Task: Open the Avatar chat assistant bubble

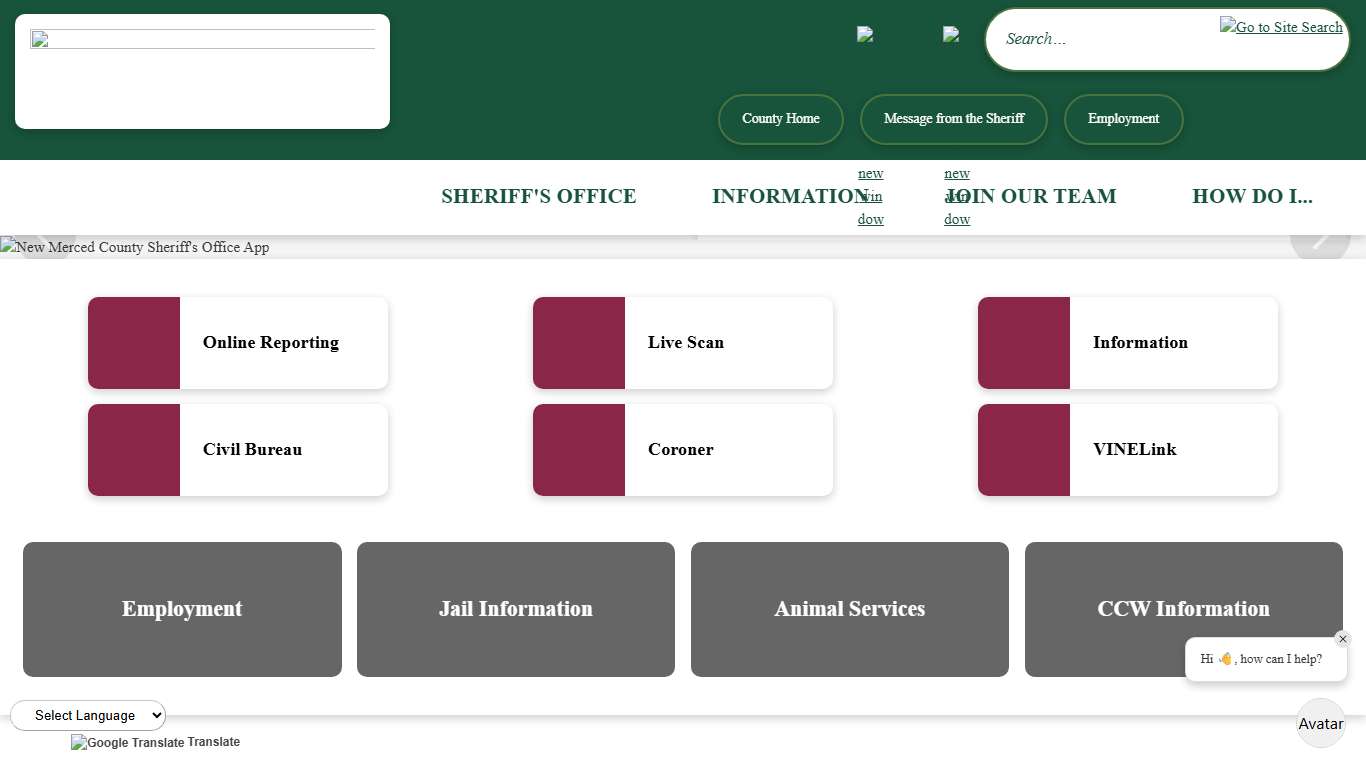Action: tap(1320, 723)
